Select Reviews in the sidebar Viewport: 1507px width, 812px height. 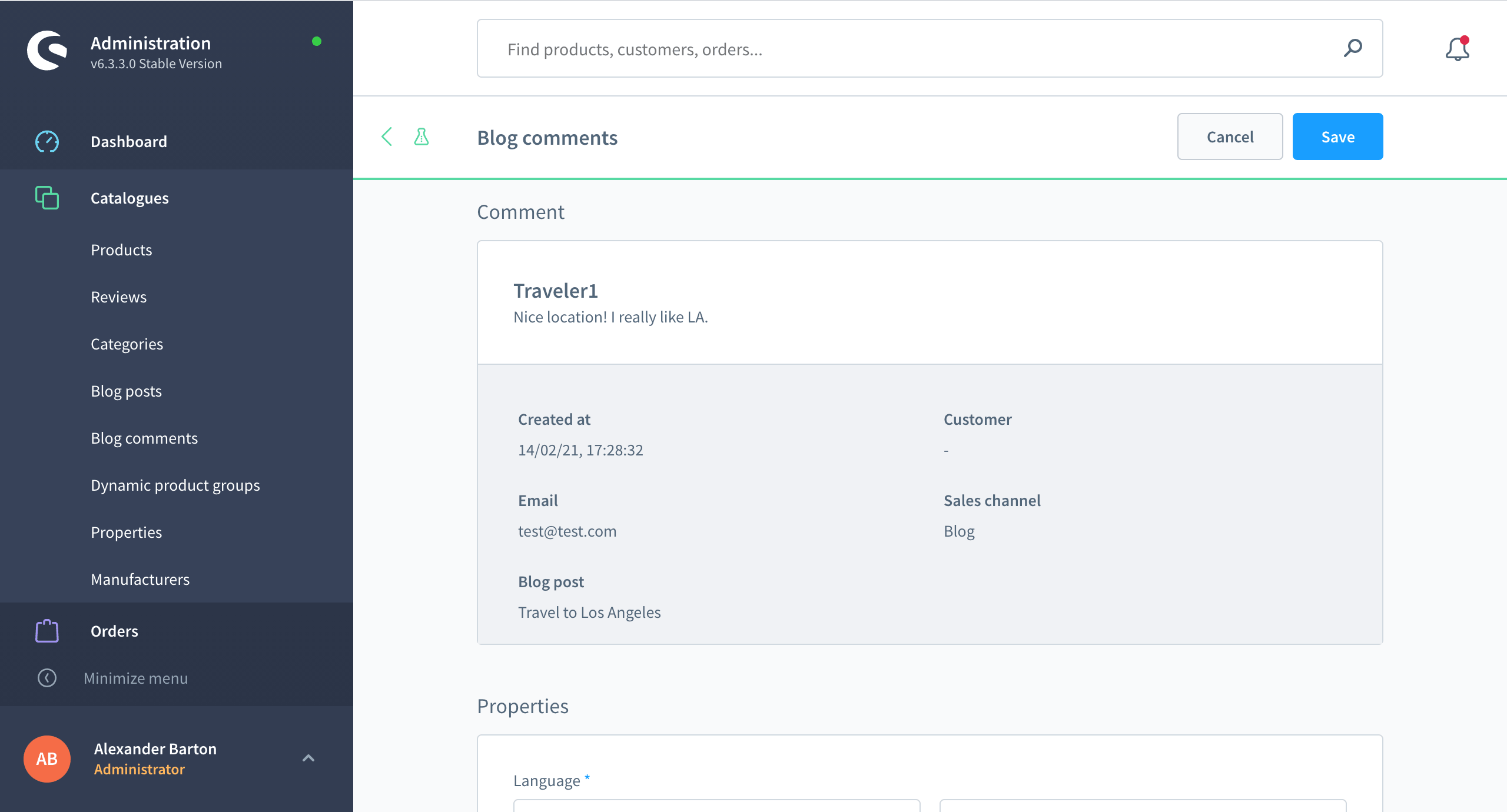(118, 297)
